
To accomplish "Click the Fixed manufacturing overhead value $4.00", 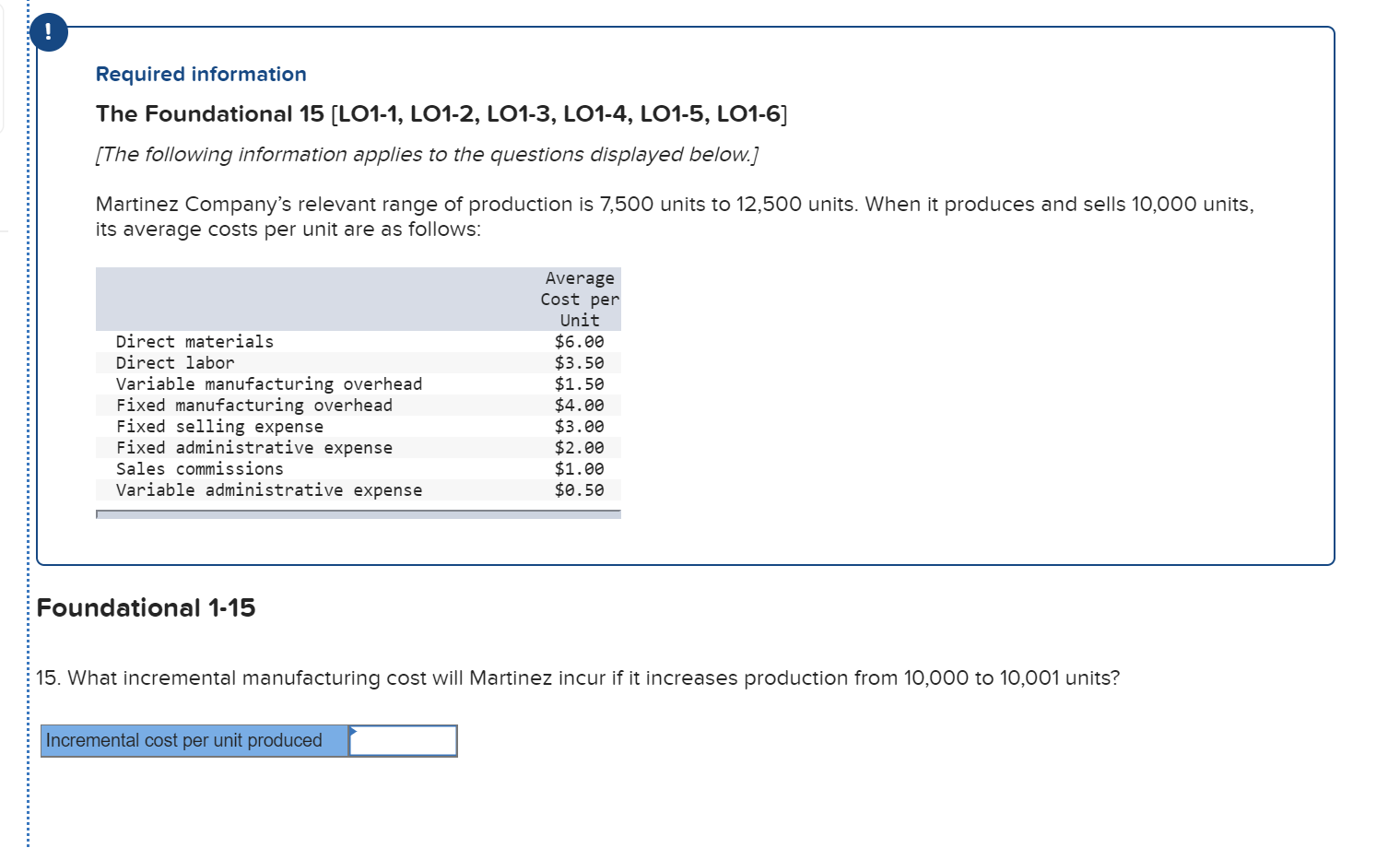I will coord(579,405).
